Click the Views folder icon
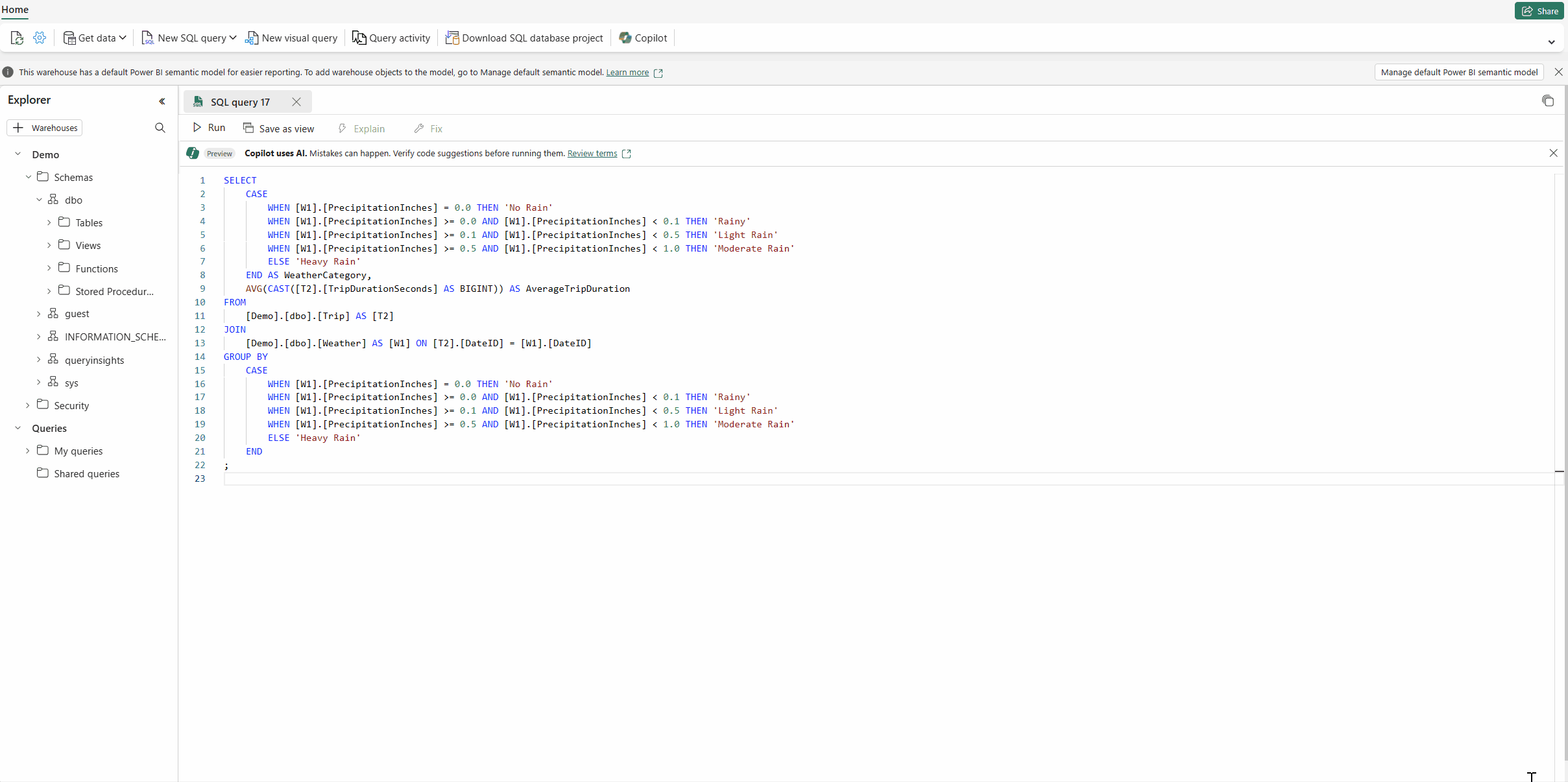The width and height of the screenshot is (1568, 782). (x=64, y=244)
